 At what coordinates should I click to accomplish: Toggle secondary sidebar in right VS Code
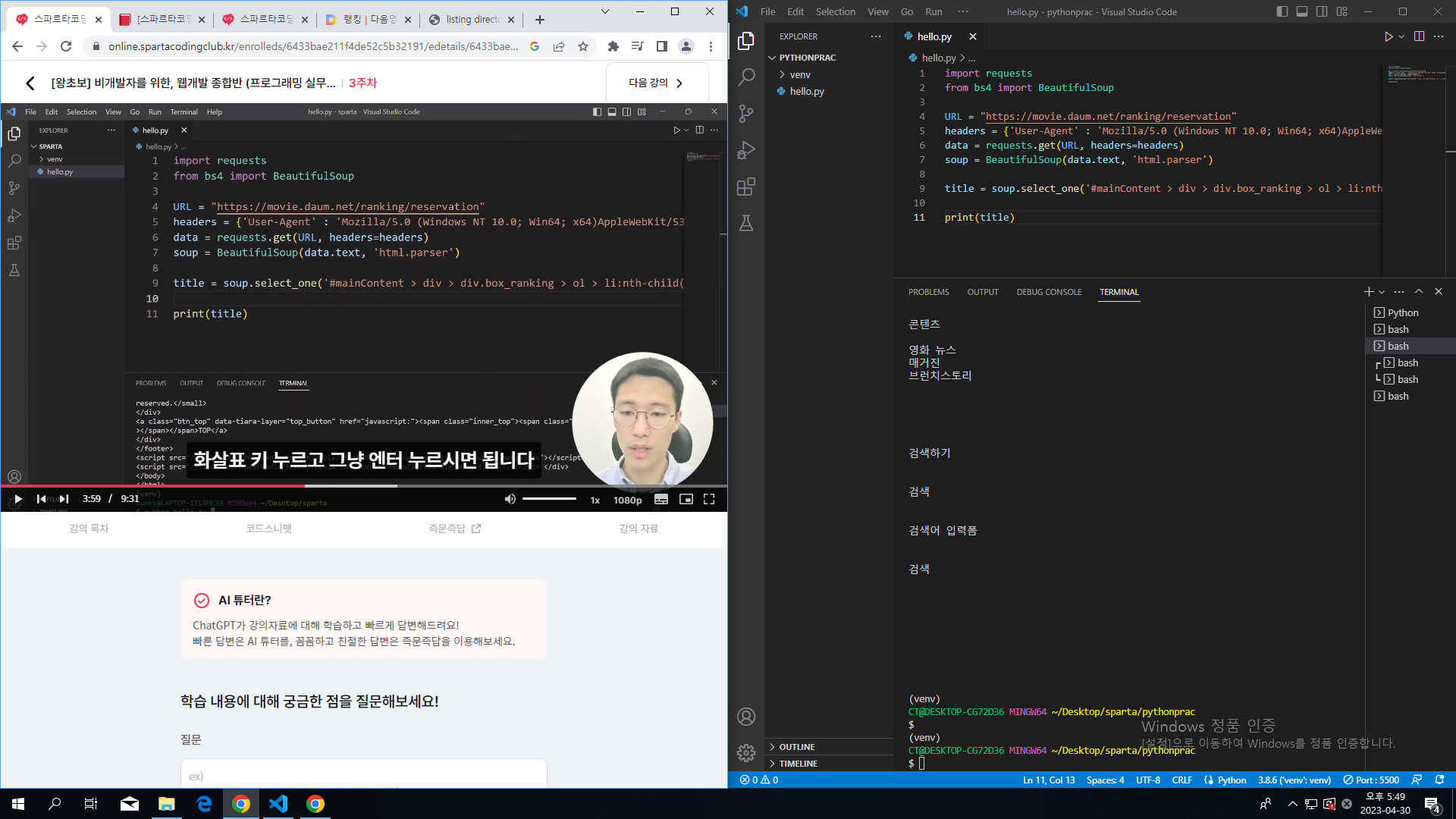(x=1322, y=11)
